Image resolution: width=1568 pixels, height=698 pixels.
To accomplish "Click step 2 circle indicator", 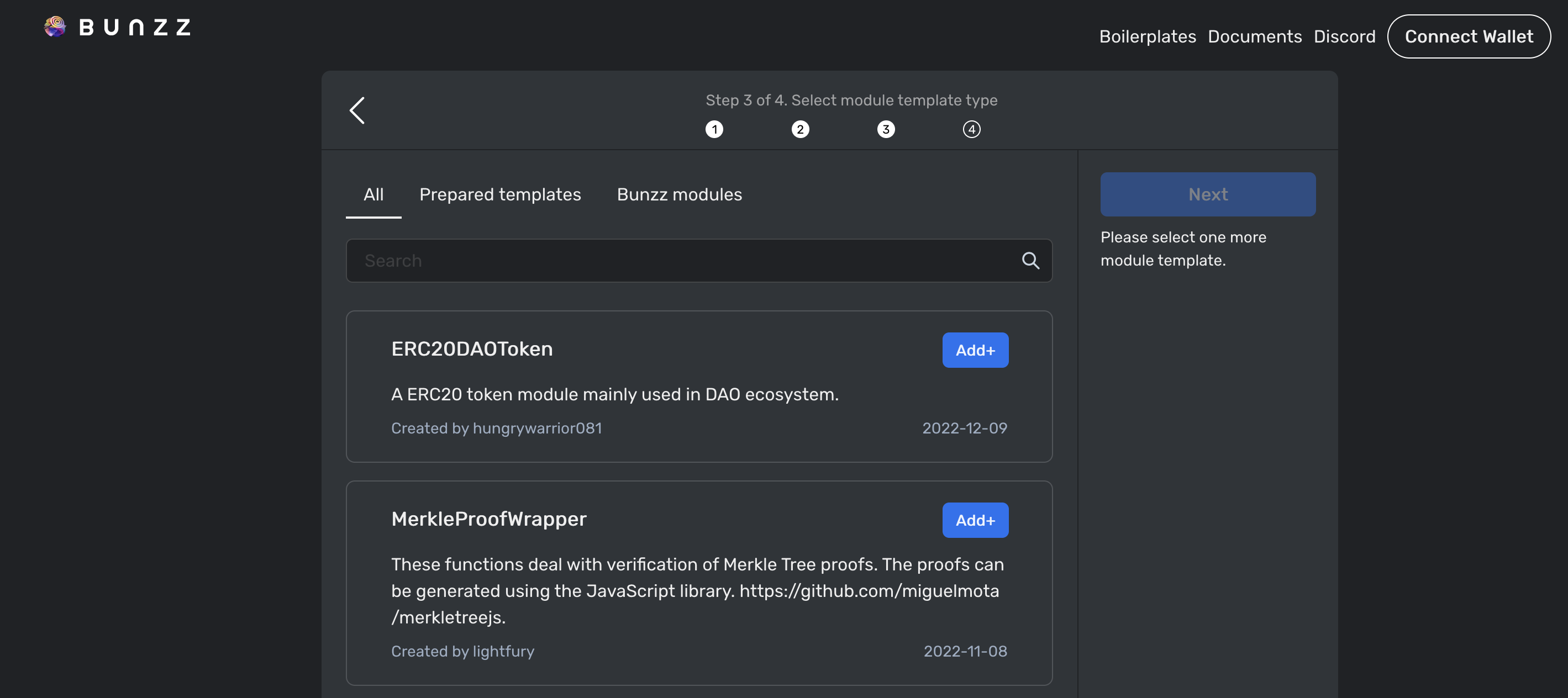I will (800, 129).
